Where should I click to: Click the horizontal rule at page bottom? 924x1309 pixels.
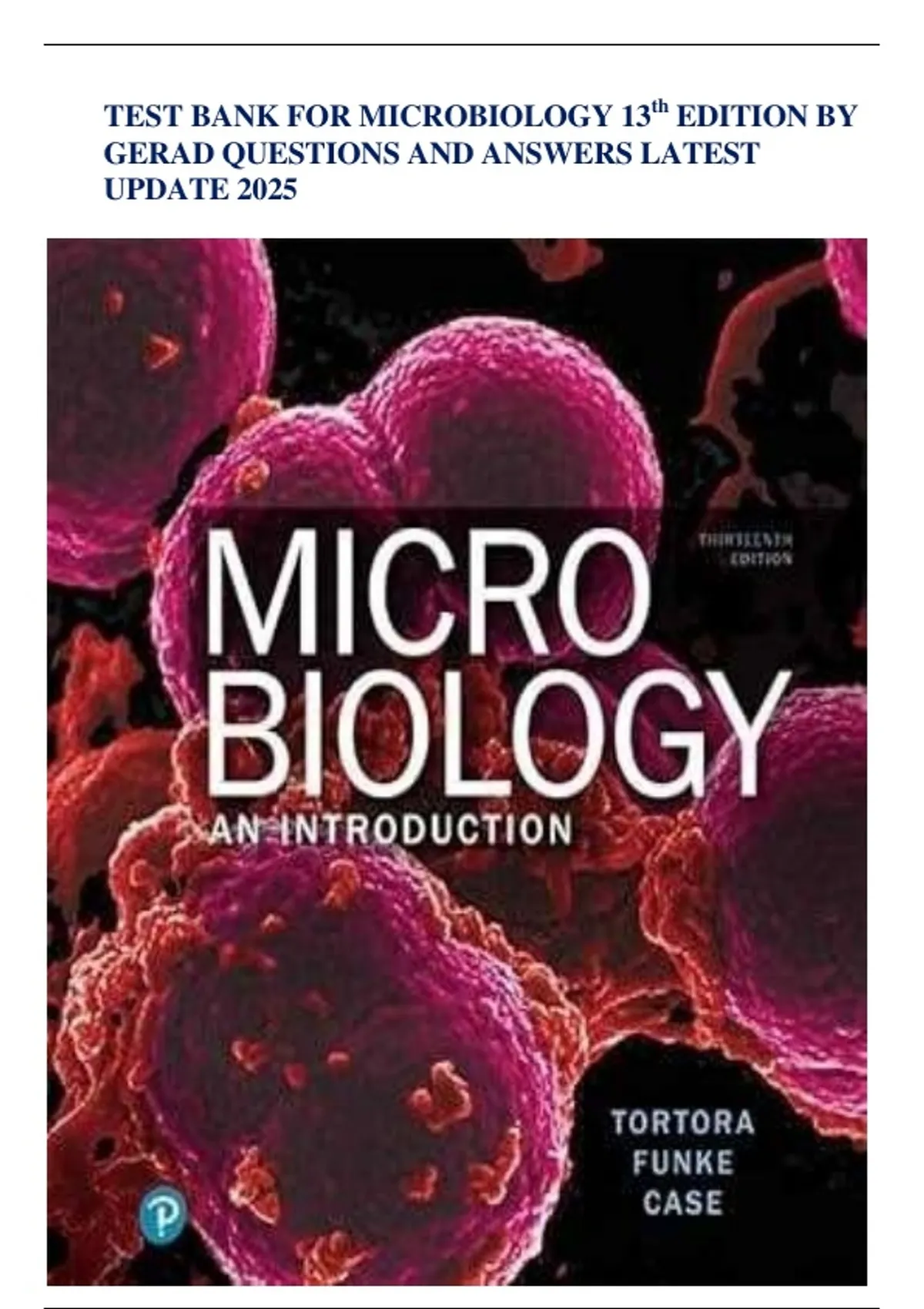coord(461,1307)
